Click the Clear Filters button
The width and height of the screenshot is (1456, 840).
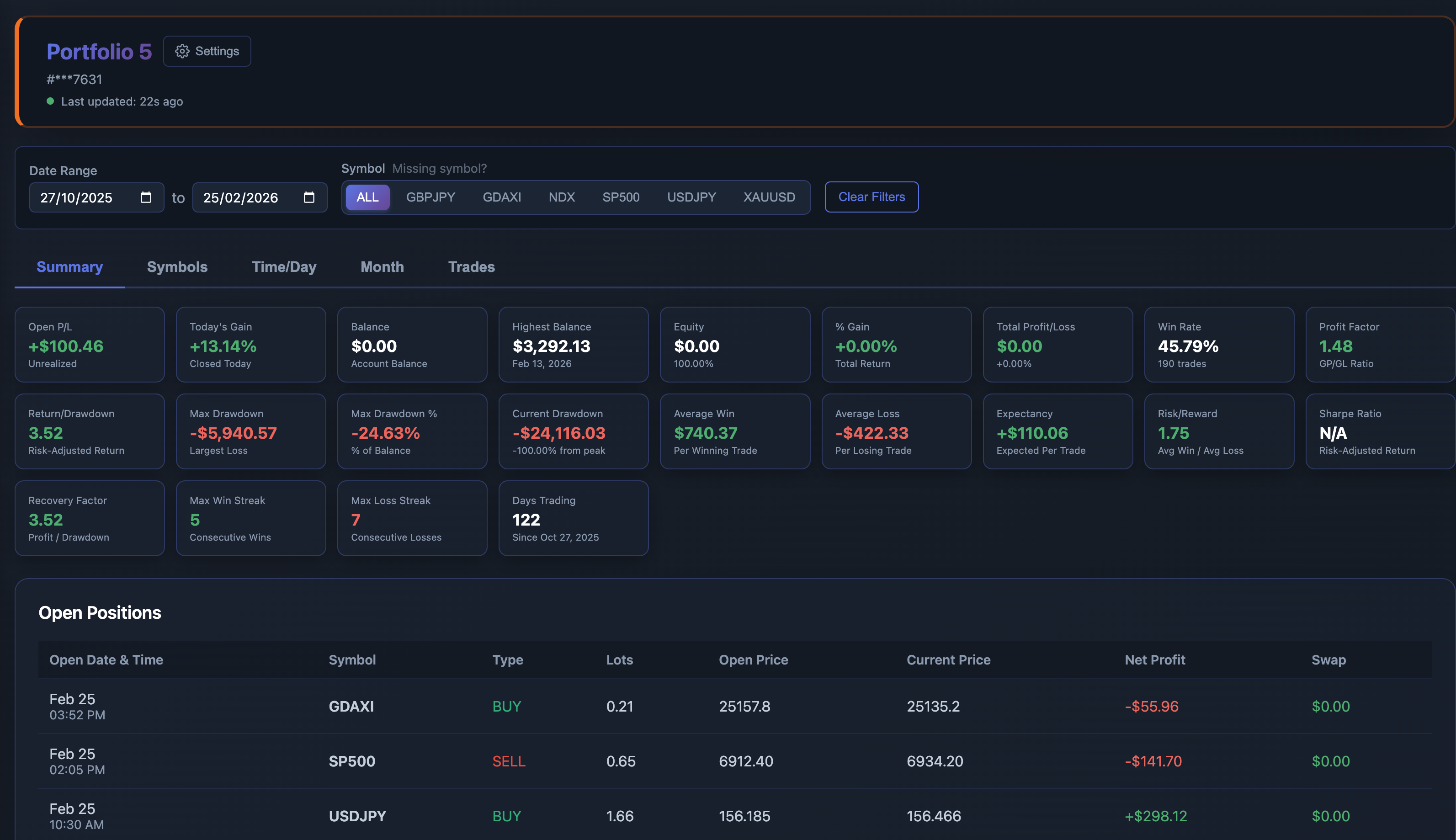pos(871,197)
